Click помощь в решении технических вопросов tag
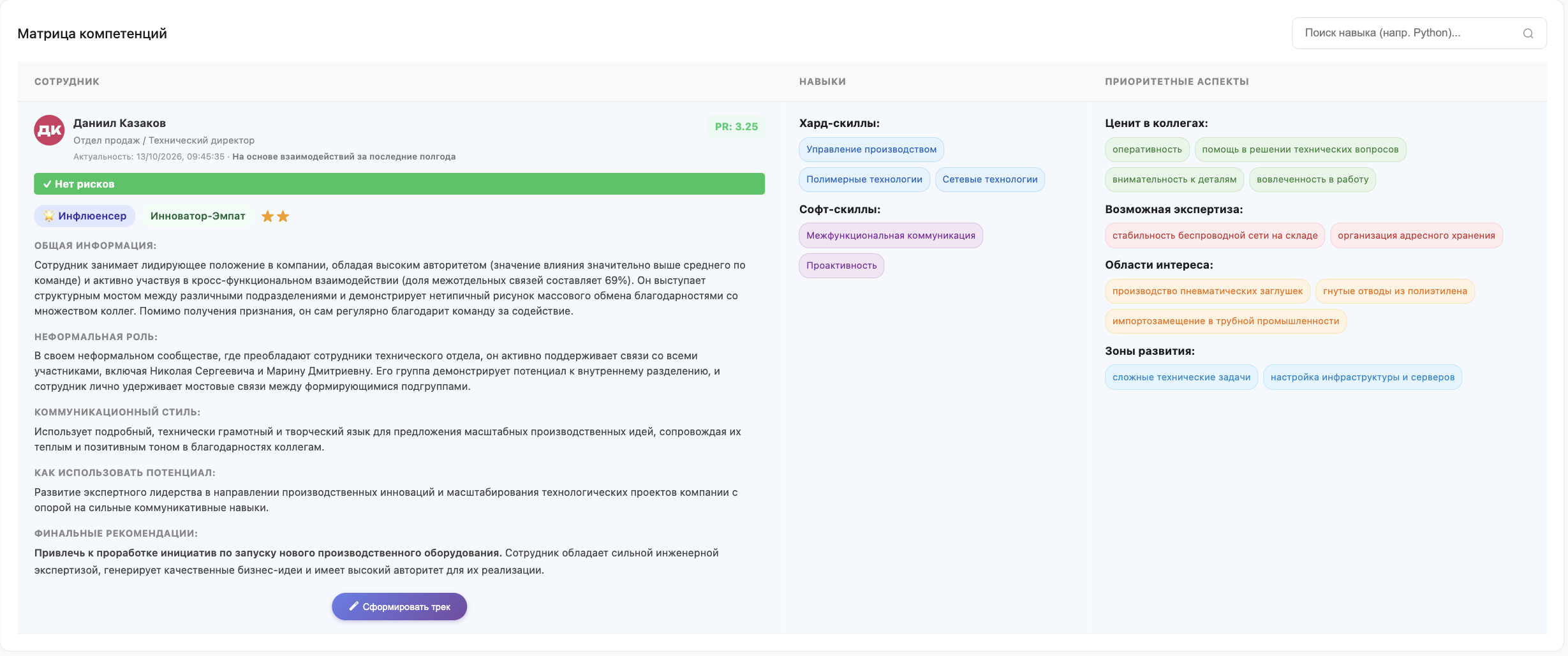1568x656 pixels. click(1300, 149)
